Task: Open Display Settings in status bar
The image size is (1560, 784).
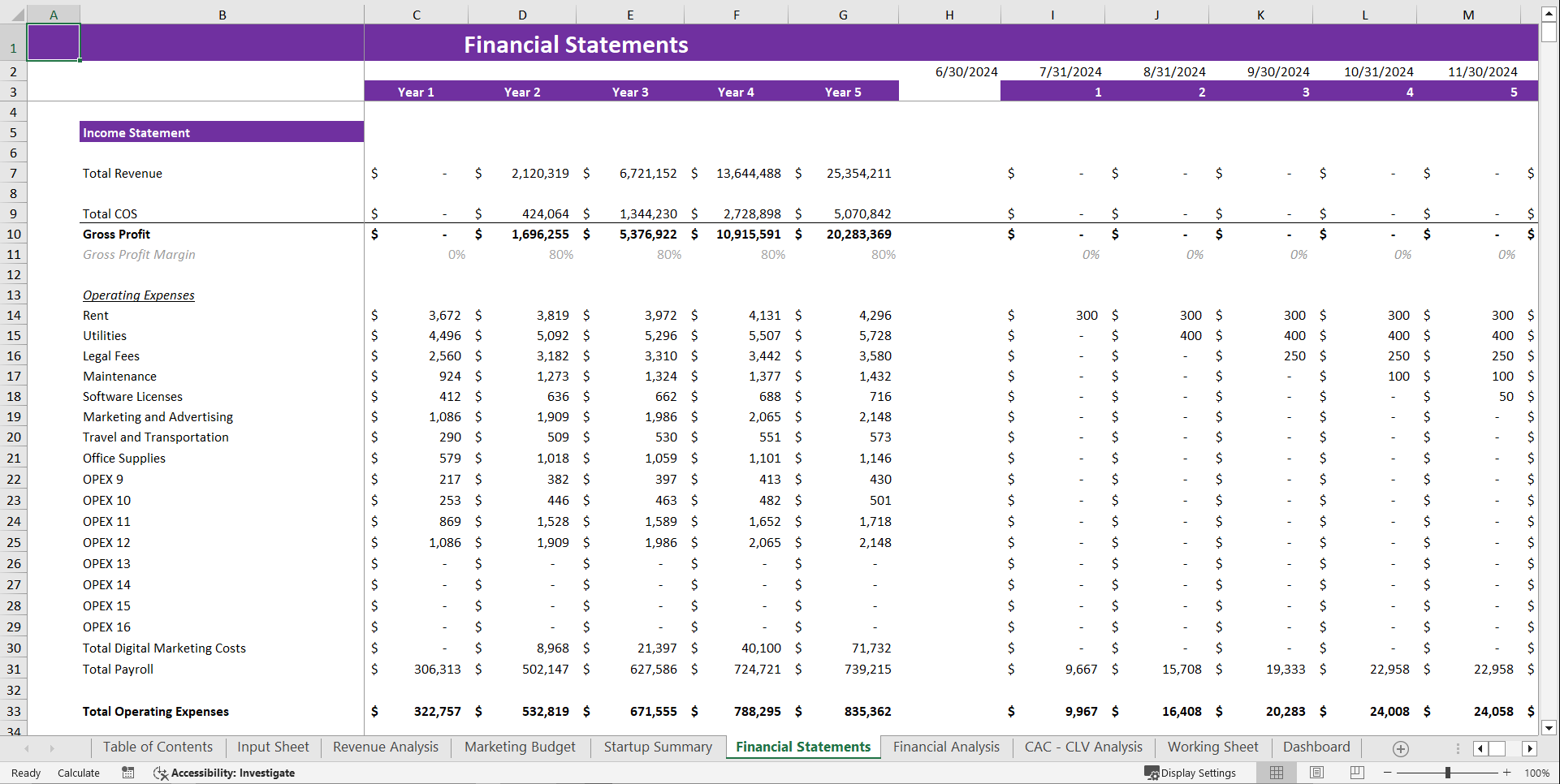Action: pyautogui.click(x=1191, y=773)
